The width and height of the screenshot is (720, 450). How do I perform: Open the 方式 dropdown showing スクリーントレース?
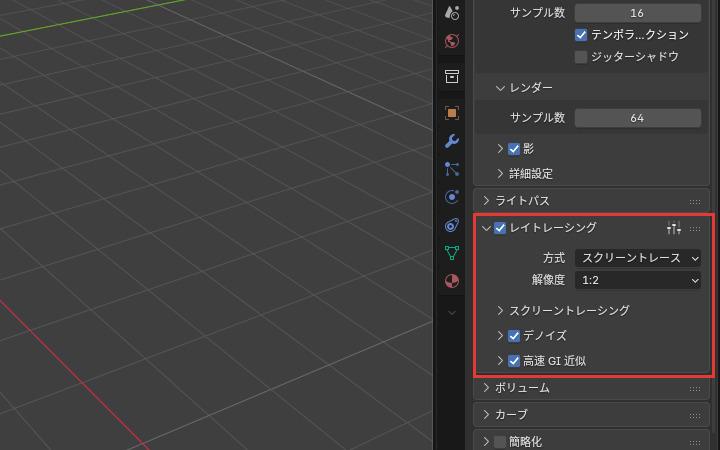(638, 258)
